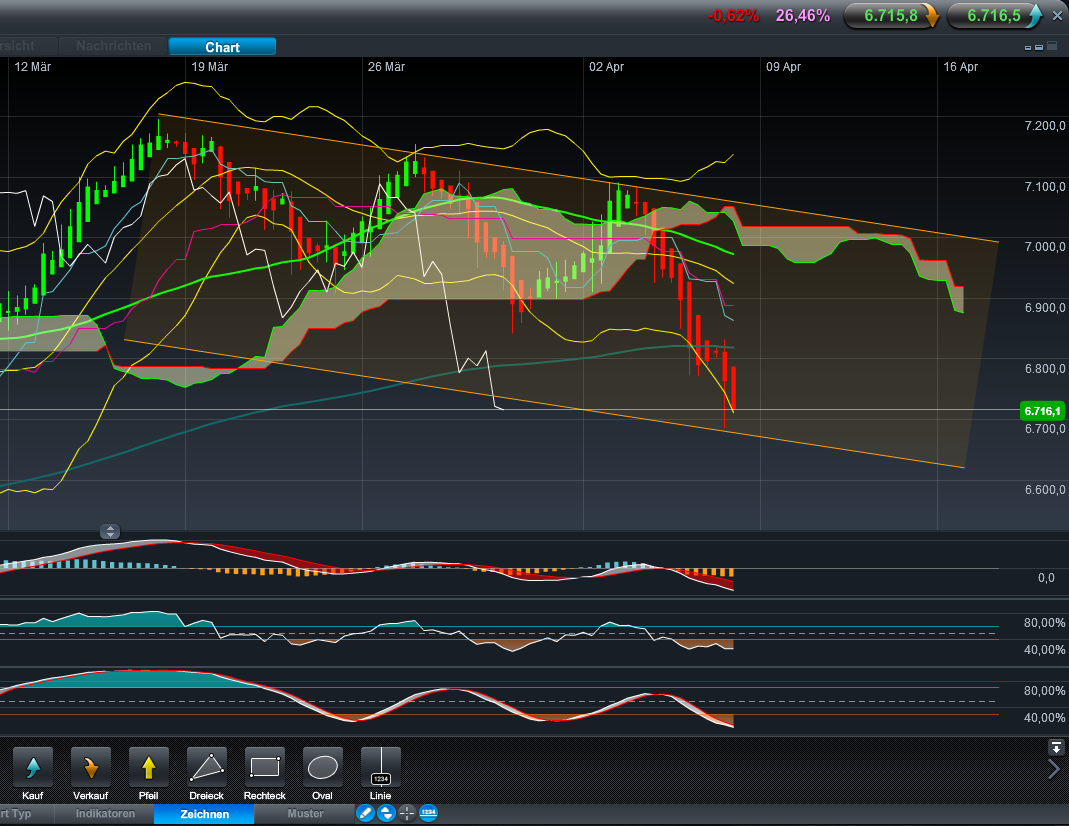This screenshot has height=826, width=1069.
Task: Click the blue 1234 price label icon
Action: point(428,813)
